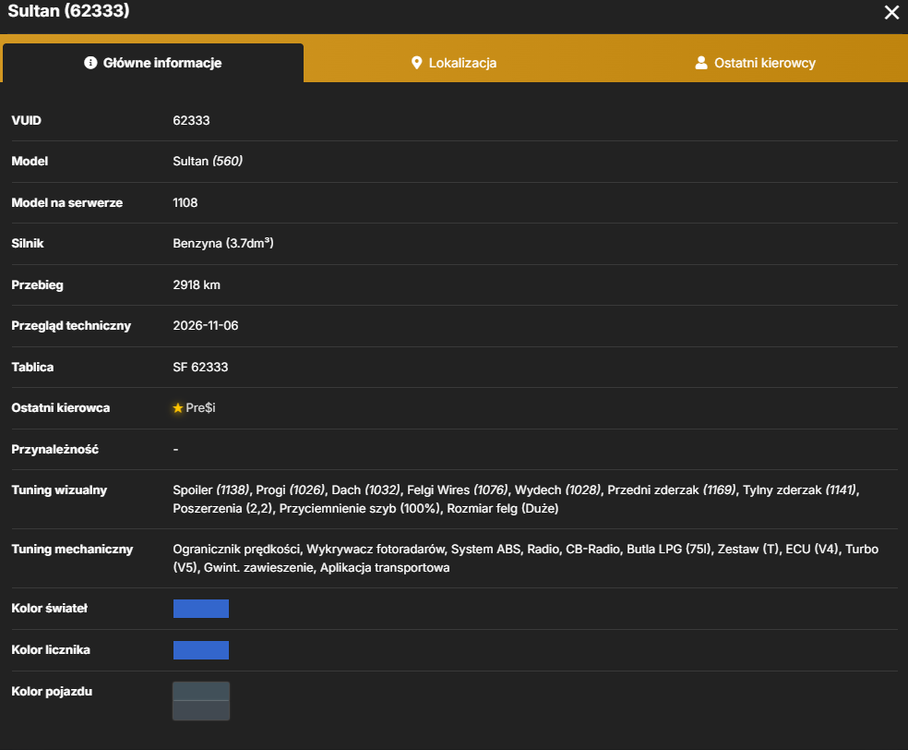This screenshot has height=750, width=908.
Task: Click the Tuning mechaniczny label
Action: click(72, 549)
